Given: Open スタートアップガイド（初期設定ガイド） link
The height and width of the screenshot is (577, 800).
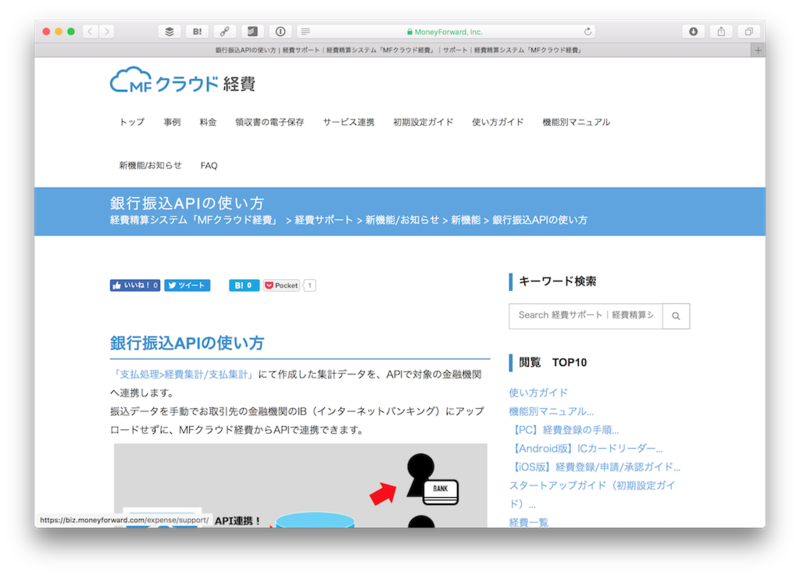Looking at the screenshot, I should [592, 494].
